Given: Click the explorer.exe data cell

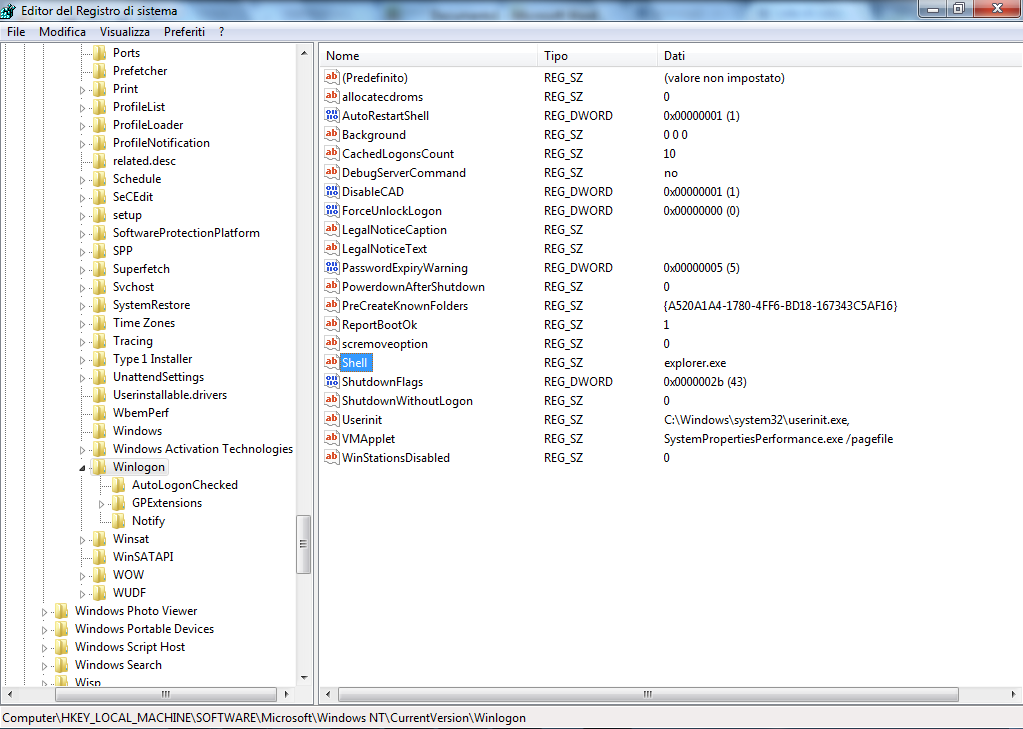Looking at the screenshot, I should [x=695, y=362].
